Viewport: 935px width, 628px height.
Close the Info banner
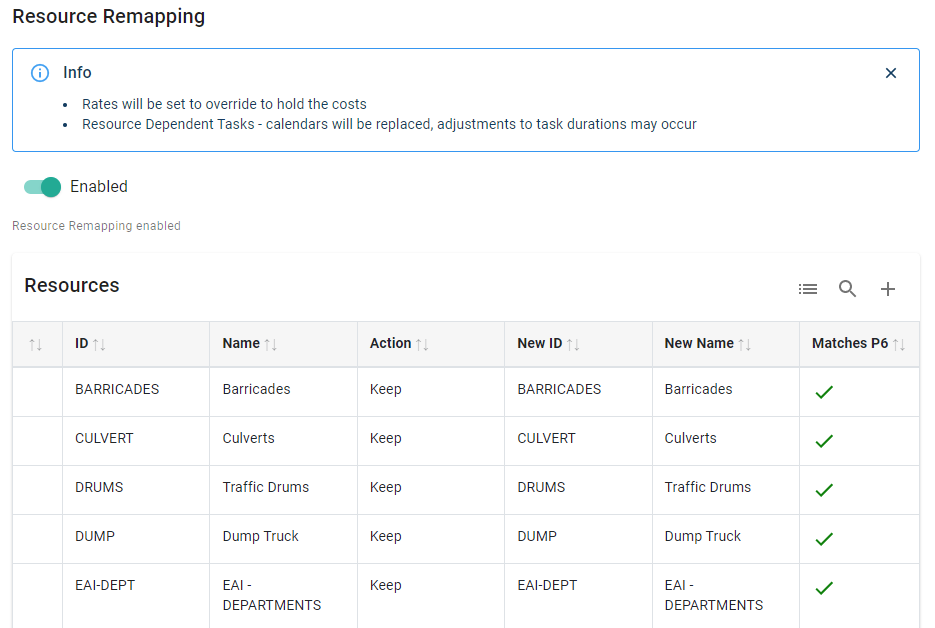(x=891, y=73)
